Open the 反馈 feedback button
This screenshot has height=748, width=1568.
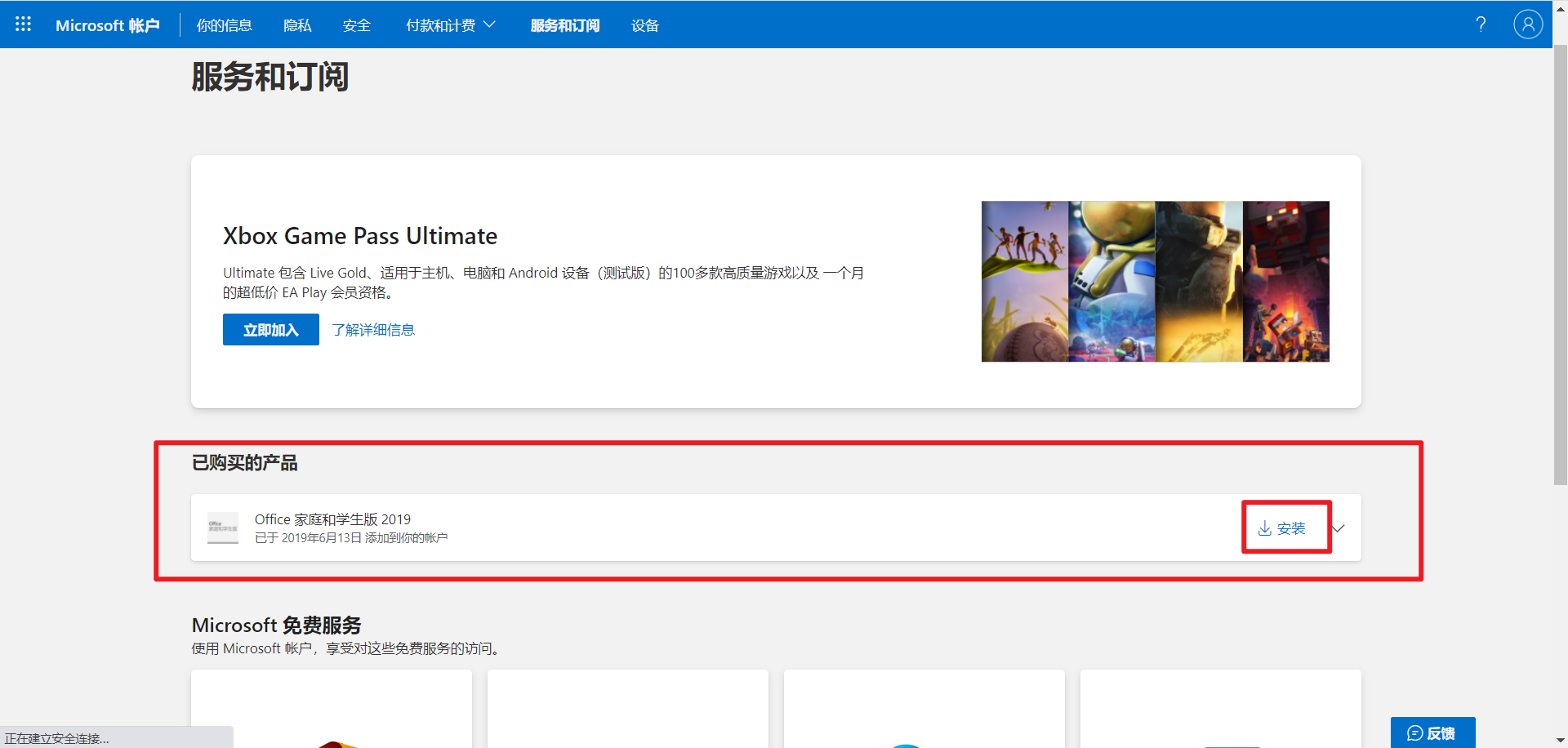pyautogui.click(x=1432, y=732)
